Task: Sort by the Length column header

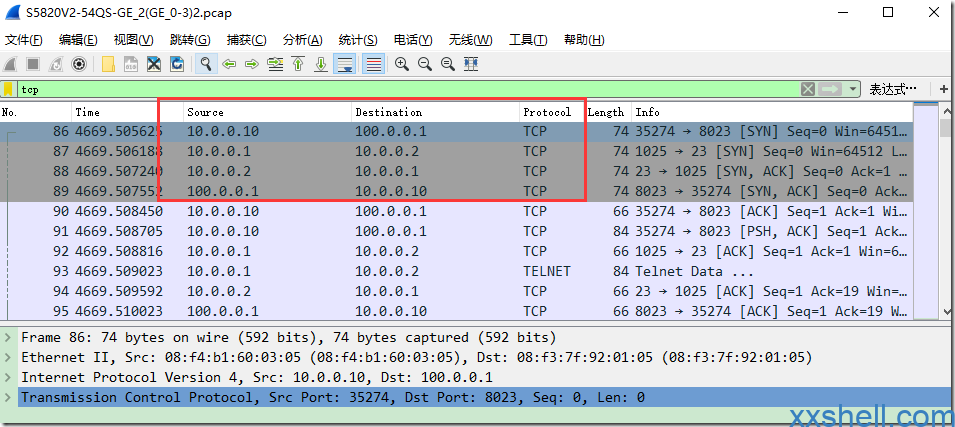Action: [x=608, y=112]
